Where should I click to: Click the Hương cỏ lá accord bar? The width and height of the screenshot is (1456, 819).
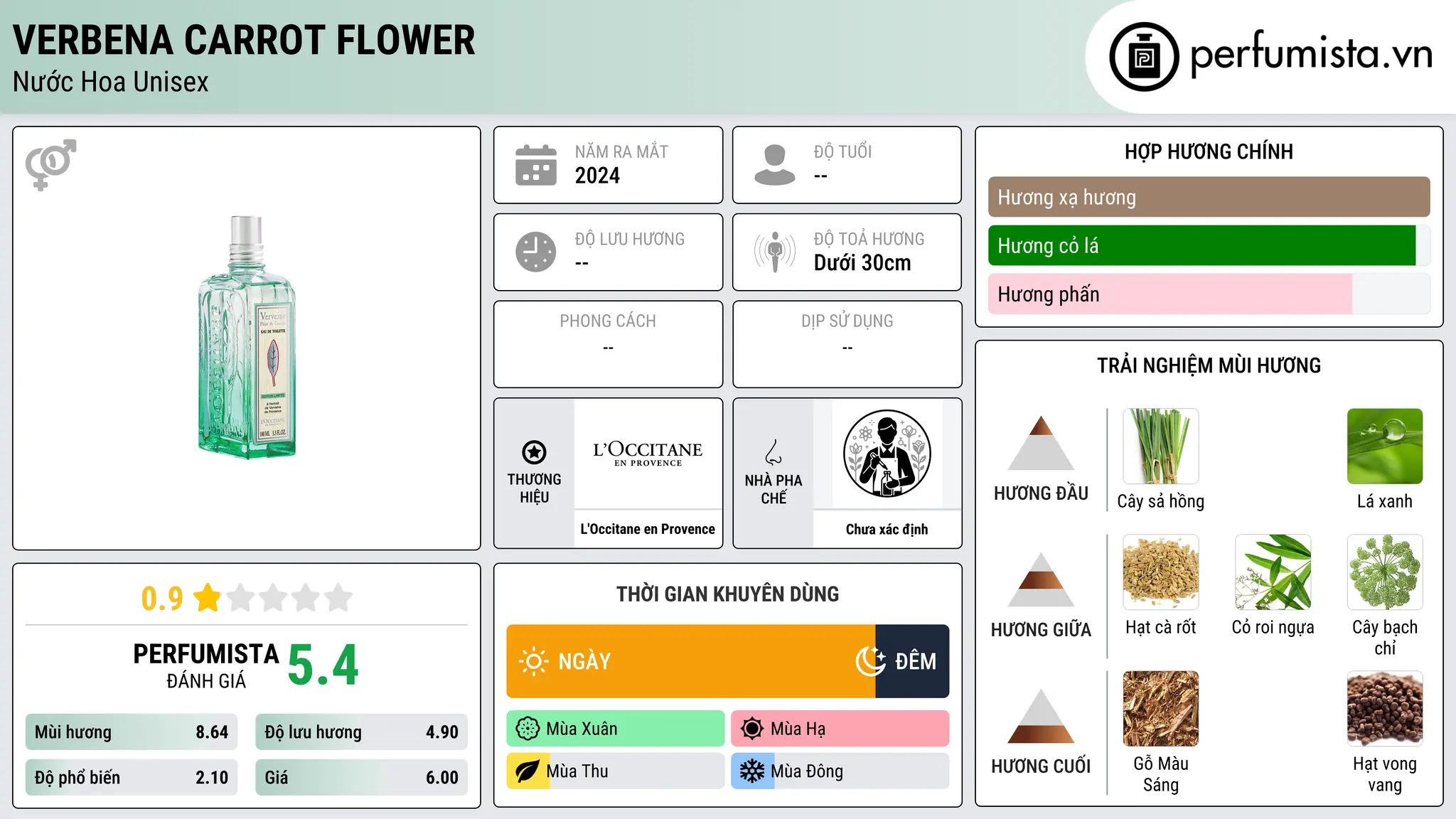[1209, 245]
